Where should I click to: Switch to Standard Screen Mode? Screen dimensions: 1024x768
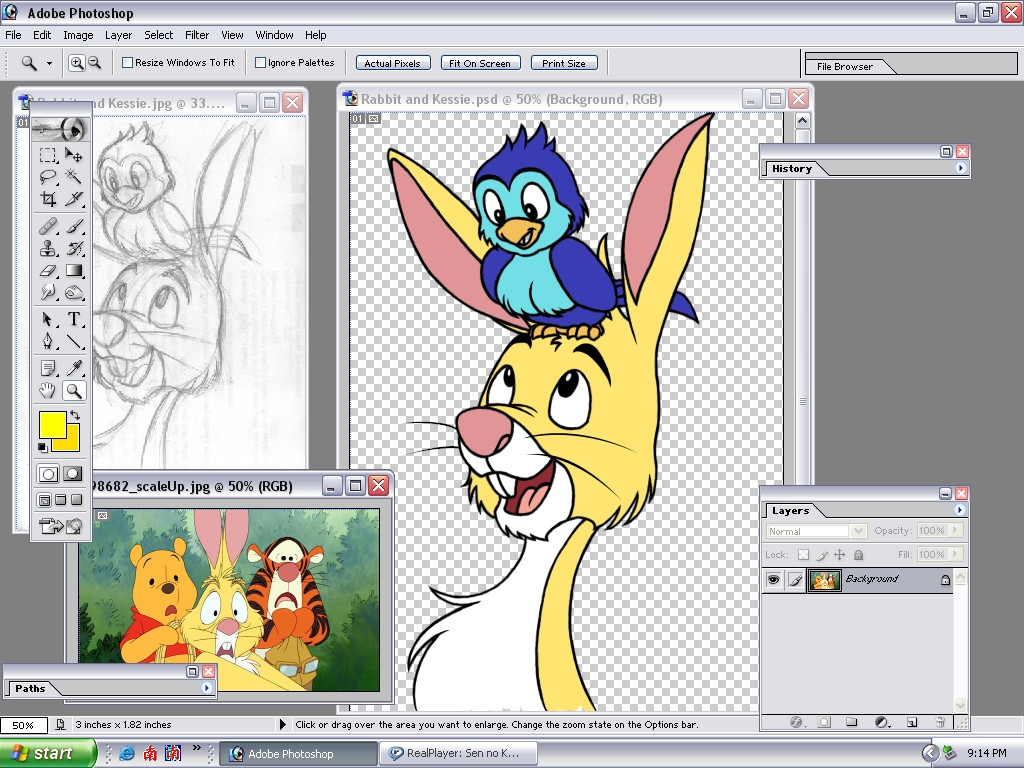44,500
